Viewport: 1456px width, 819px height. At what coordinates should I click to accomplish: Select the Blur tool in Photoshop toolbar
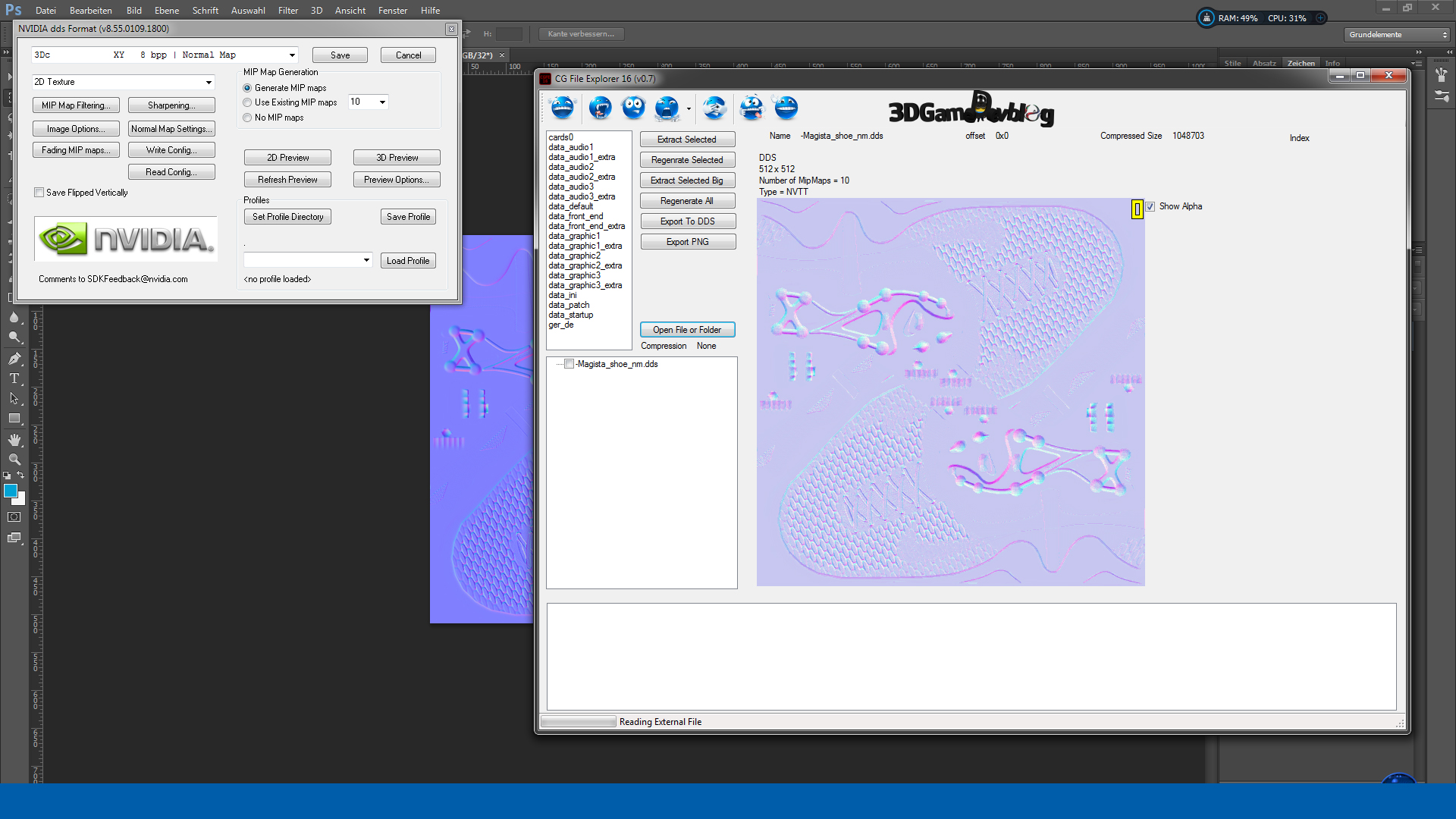(x=14, y=317)
